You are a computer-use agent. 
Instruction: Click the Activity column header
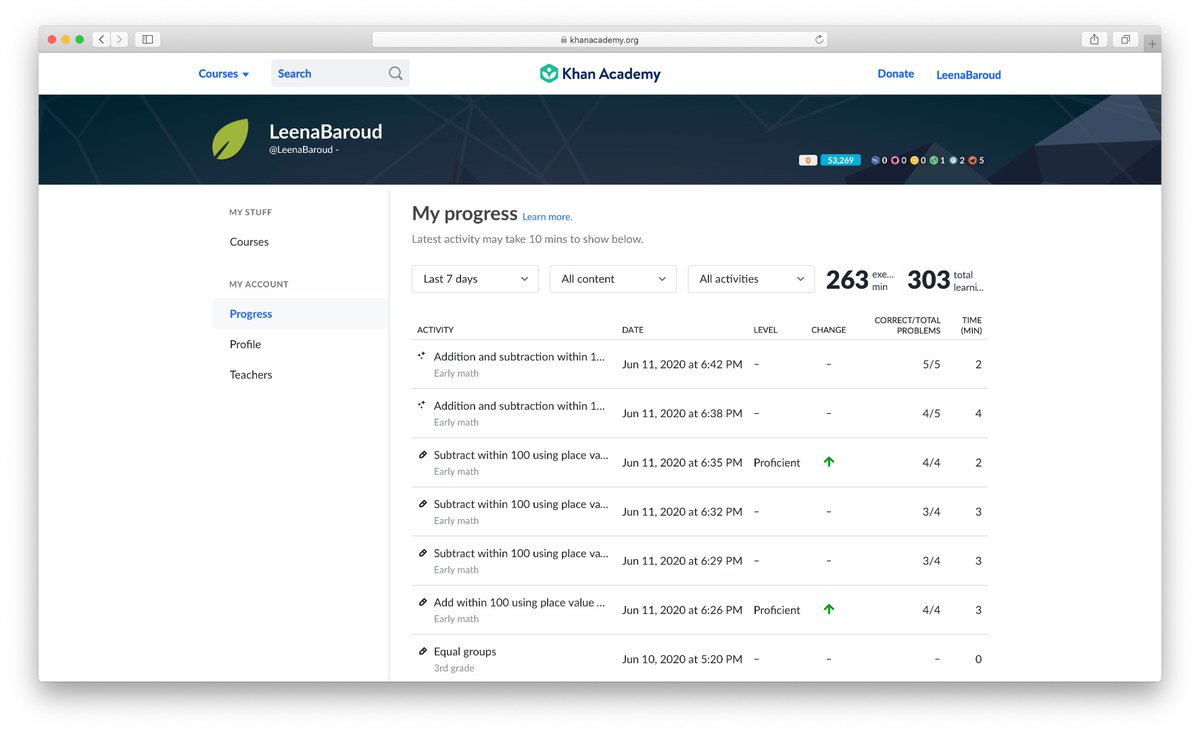coord(435,330)
